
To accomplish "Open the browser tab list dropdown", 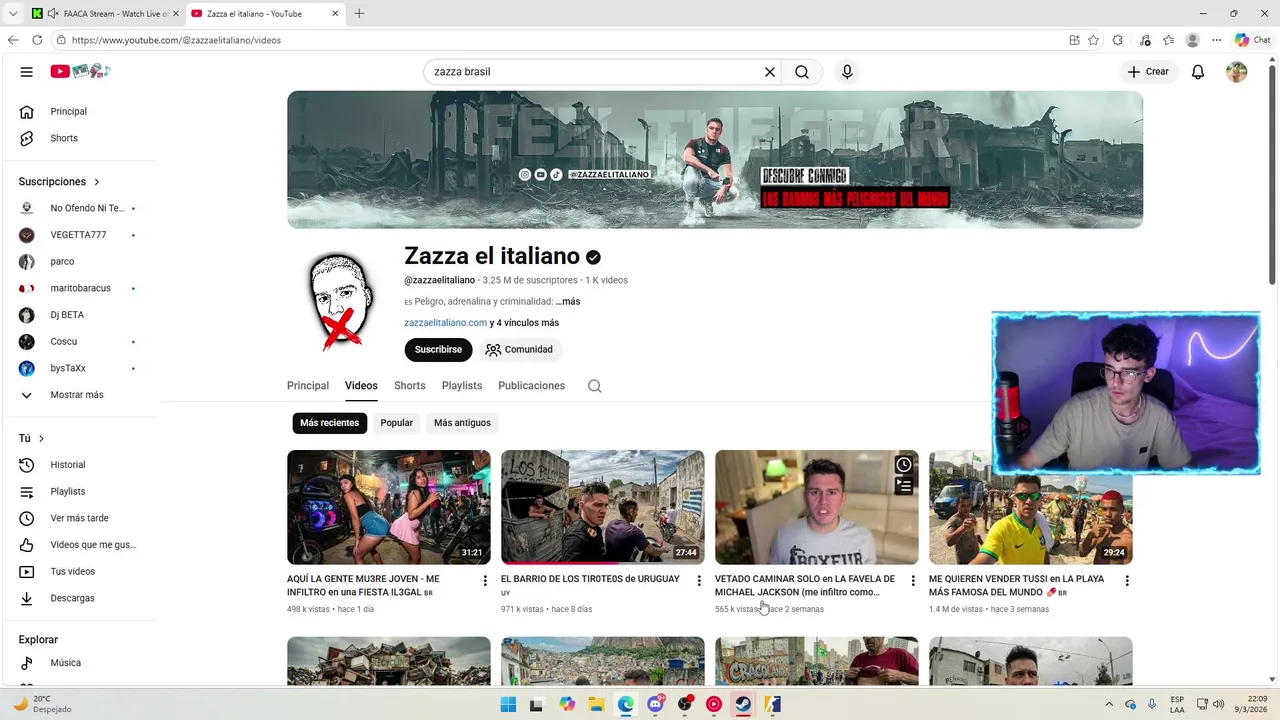I will [13, 13].
